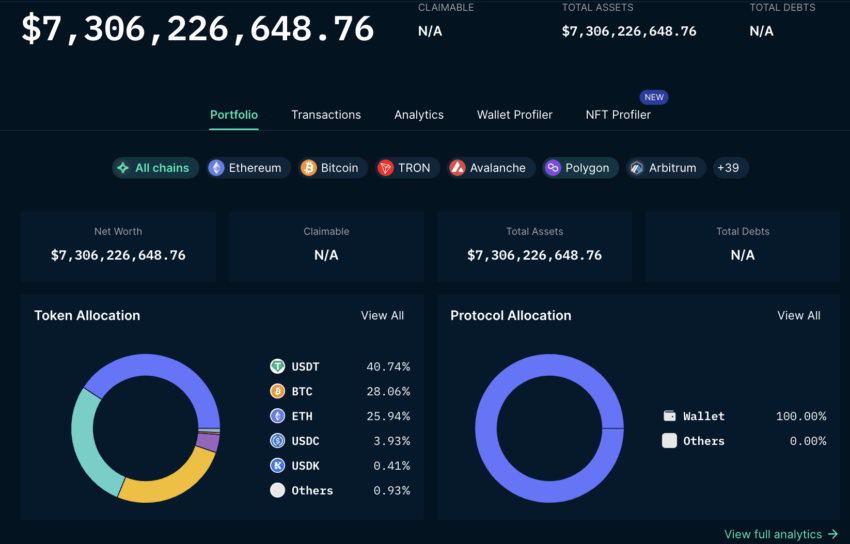Click the ETH token icon in legend
The height and width of the screenshot is (544, 850).
coord(277,416)
